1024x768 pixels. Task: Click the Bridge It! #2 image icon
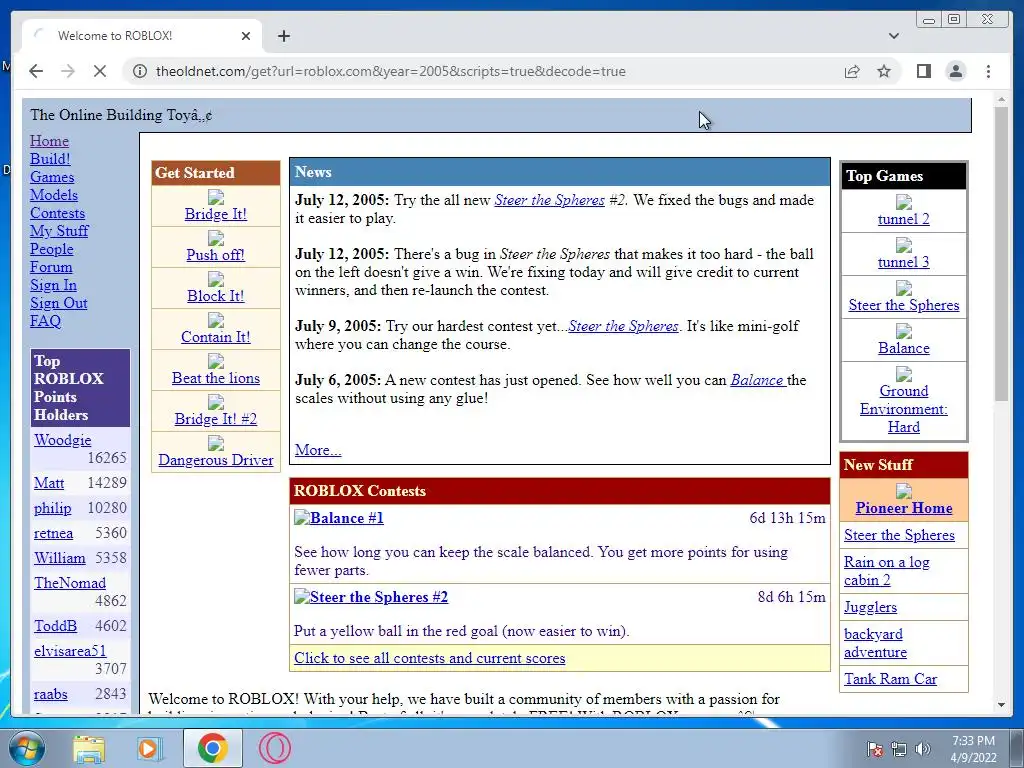(x=216, y=402)
